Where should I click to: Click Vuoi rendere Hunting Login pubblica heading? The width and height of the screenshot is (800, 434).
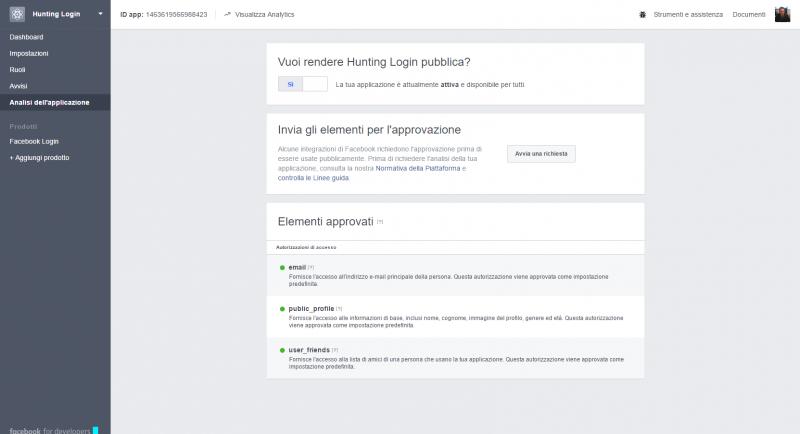click(x=374, y=62)
